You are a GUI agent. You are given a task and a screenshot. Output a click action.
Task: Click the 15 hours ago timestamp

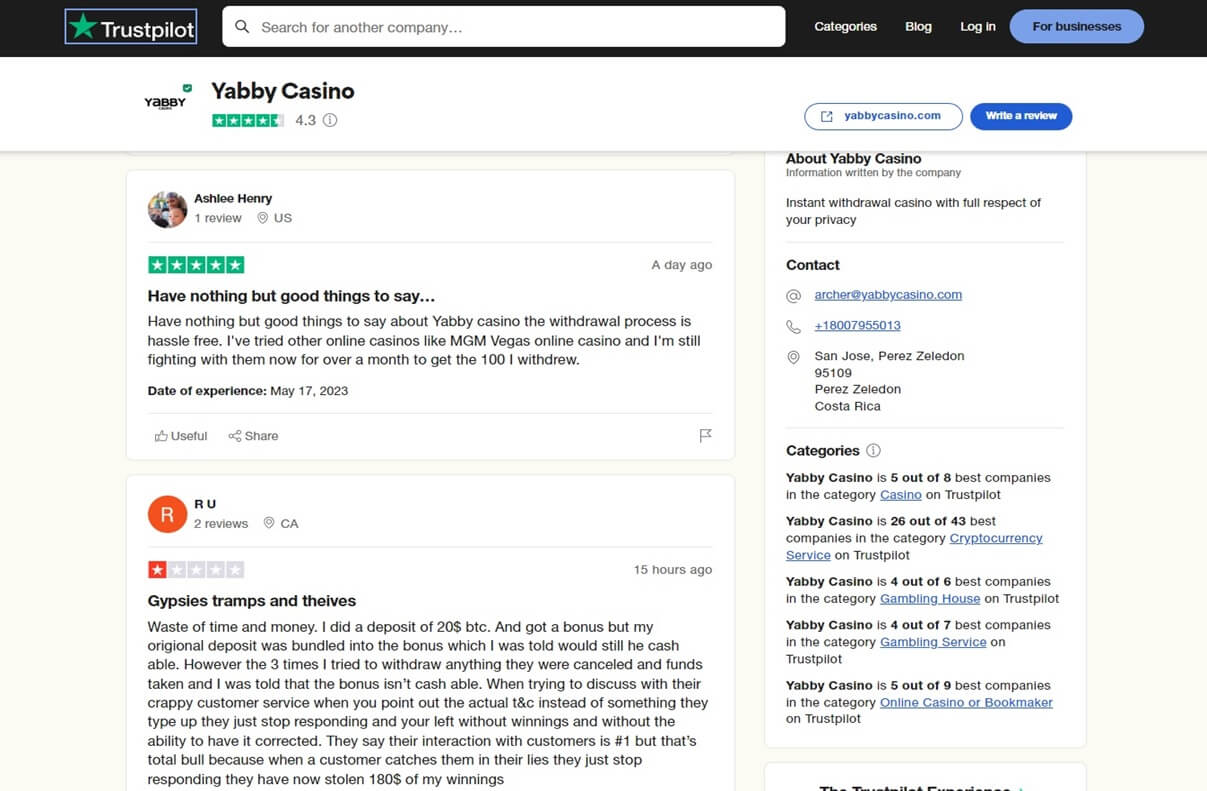[x=673, y=570]
